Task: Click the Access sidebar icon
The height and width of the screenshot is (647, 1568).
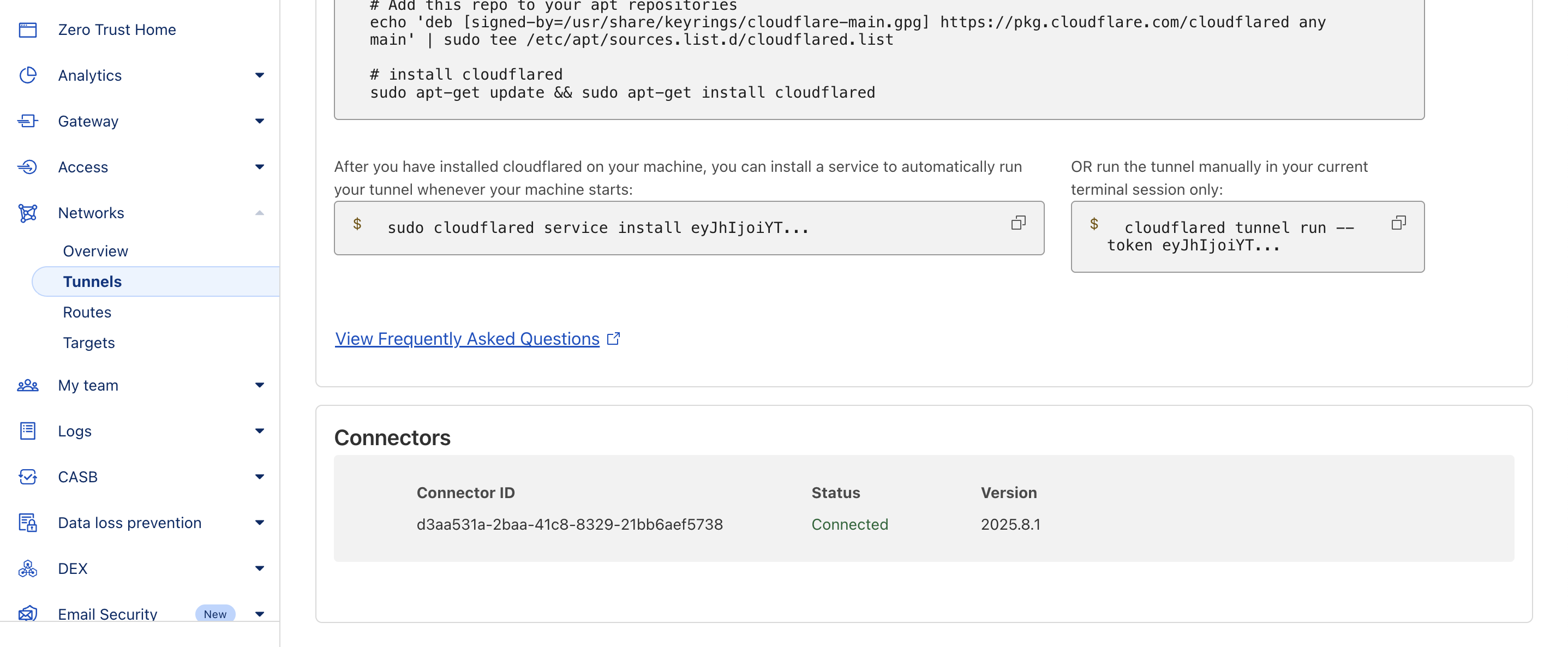Action: click(x=28, y=167)
